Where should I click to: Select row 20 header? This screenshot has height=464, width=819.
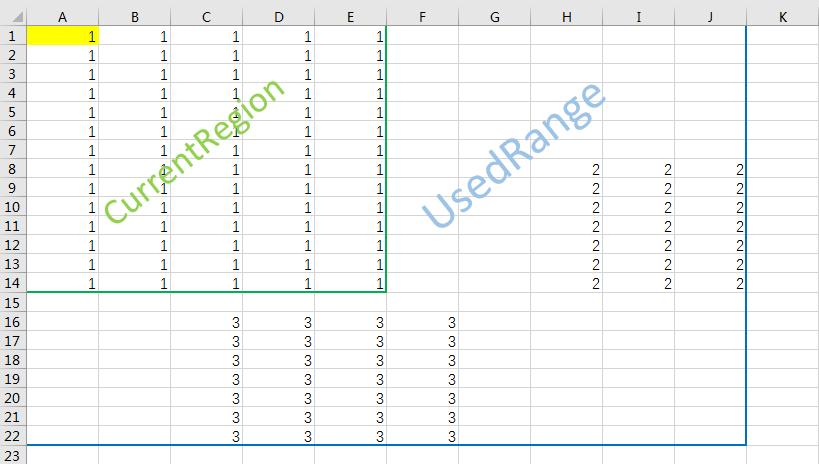click(13, 398)
